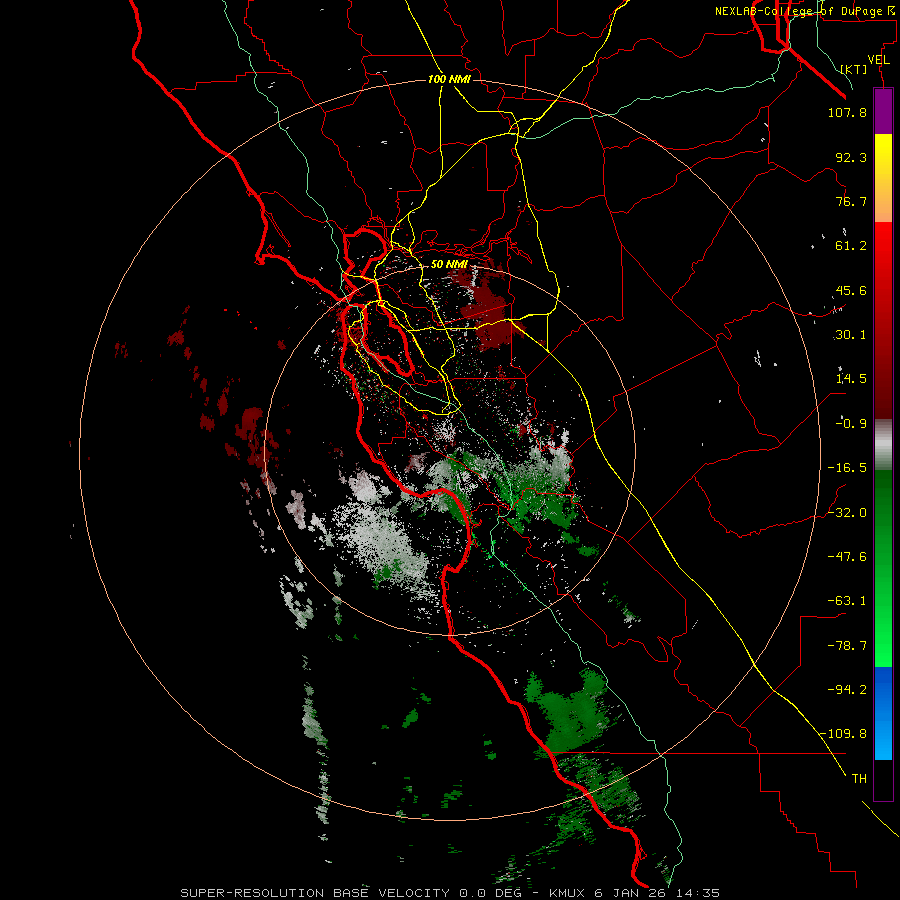Click the '[KT]' units label

click(x=854, y=69)
